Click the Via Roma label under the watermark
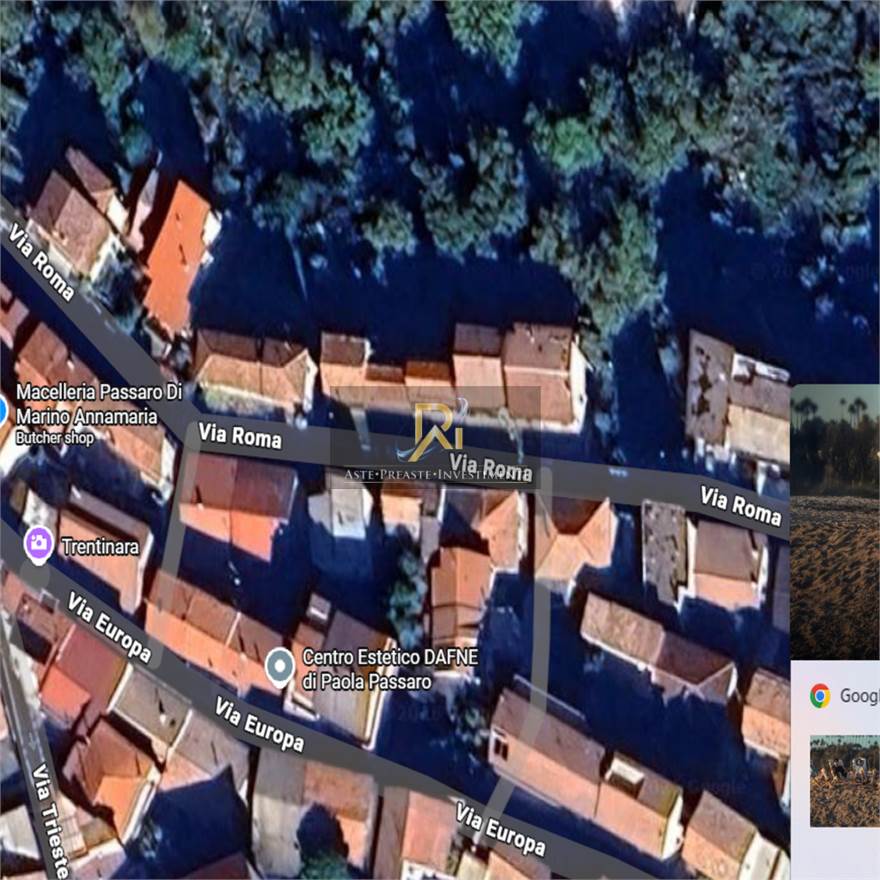This screenshot has width=880, height=880. [x=491, y=466]
